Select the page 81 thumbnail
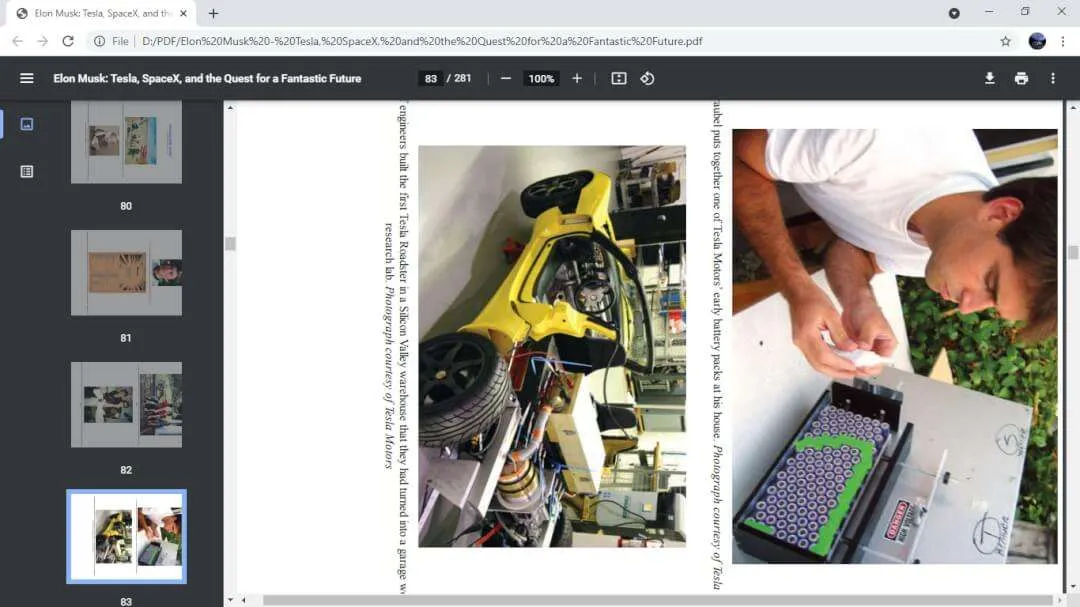 pyautogui.click(x=126, y=273)
